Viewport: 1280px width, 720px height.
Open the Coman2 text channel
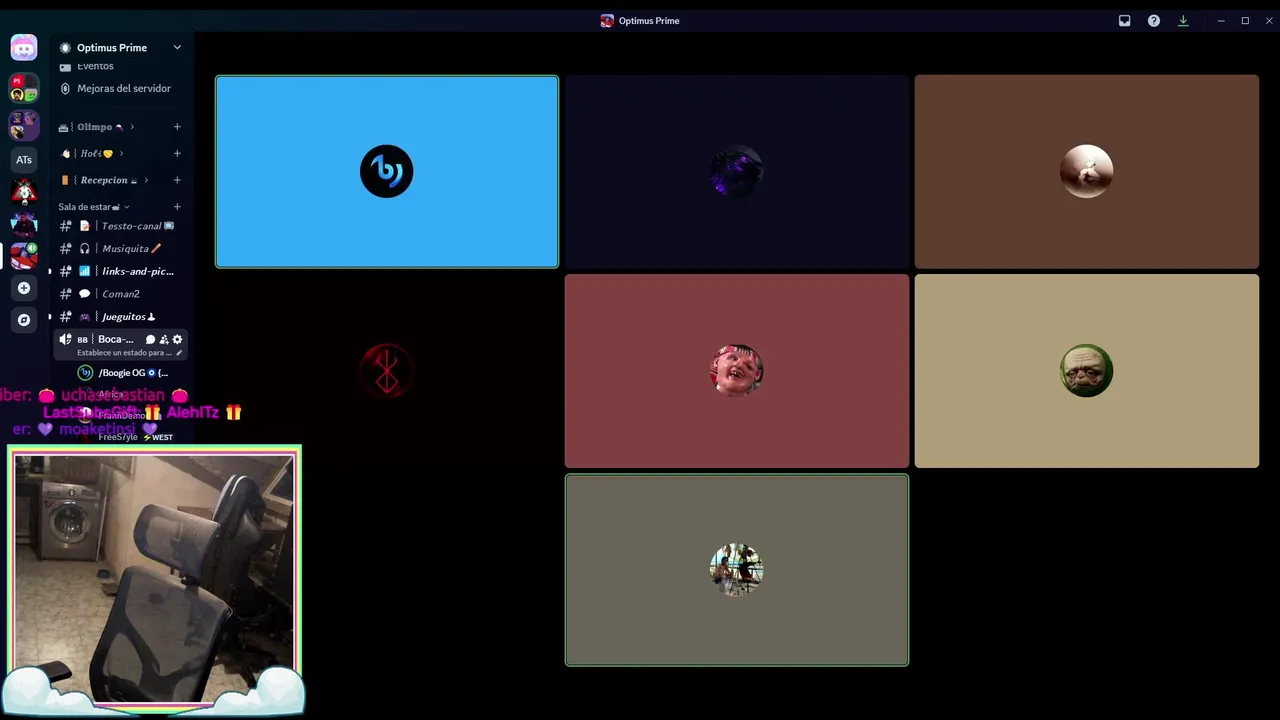click(x=120, y=294)
